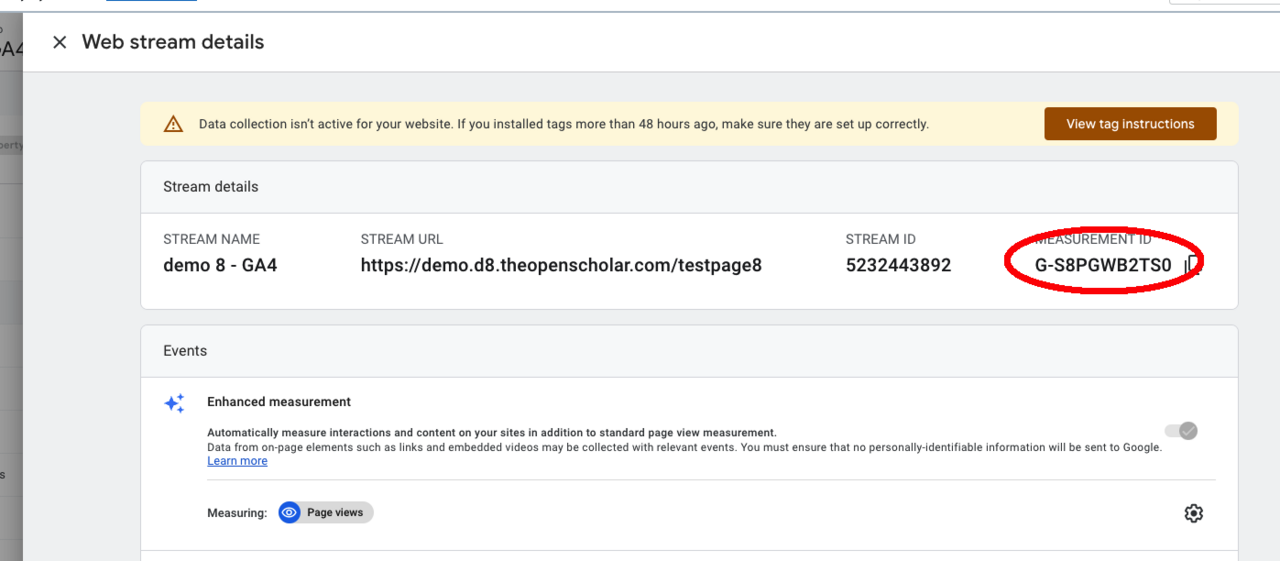The height and width of the screenshot is (561, 1280).
Task: Open enhanced measurement settings gear
Action: coord(1193,513)
